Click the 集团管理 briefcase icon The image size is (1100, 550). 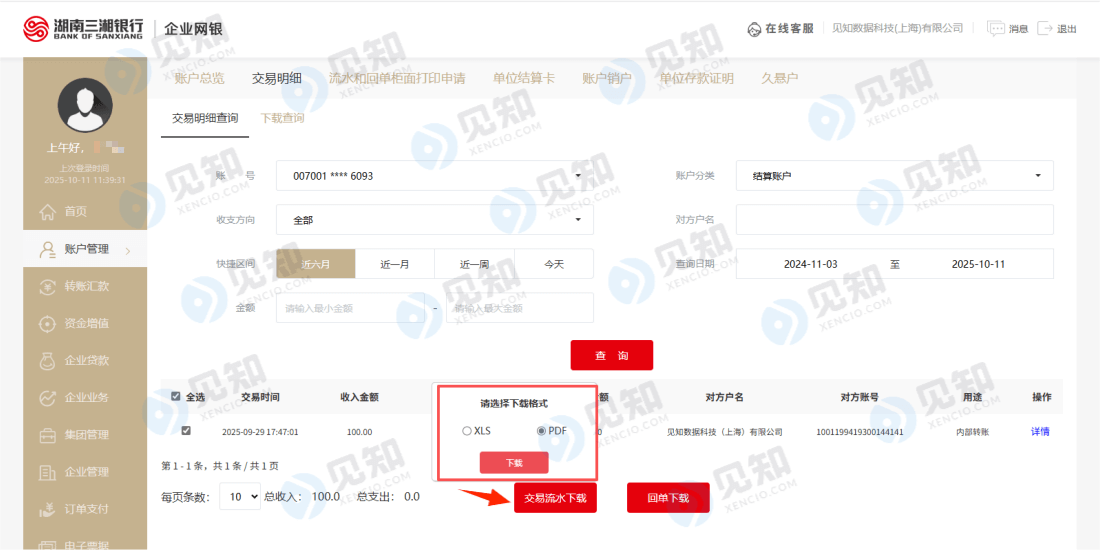[46, 435]
